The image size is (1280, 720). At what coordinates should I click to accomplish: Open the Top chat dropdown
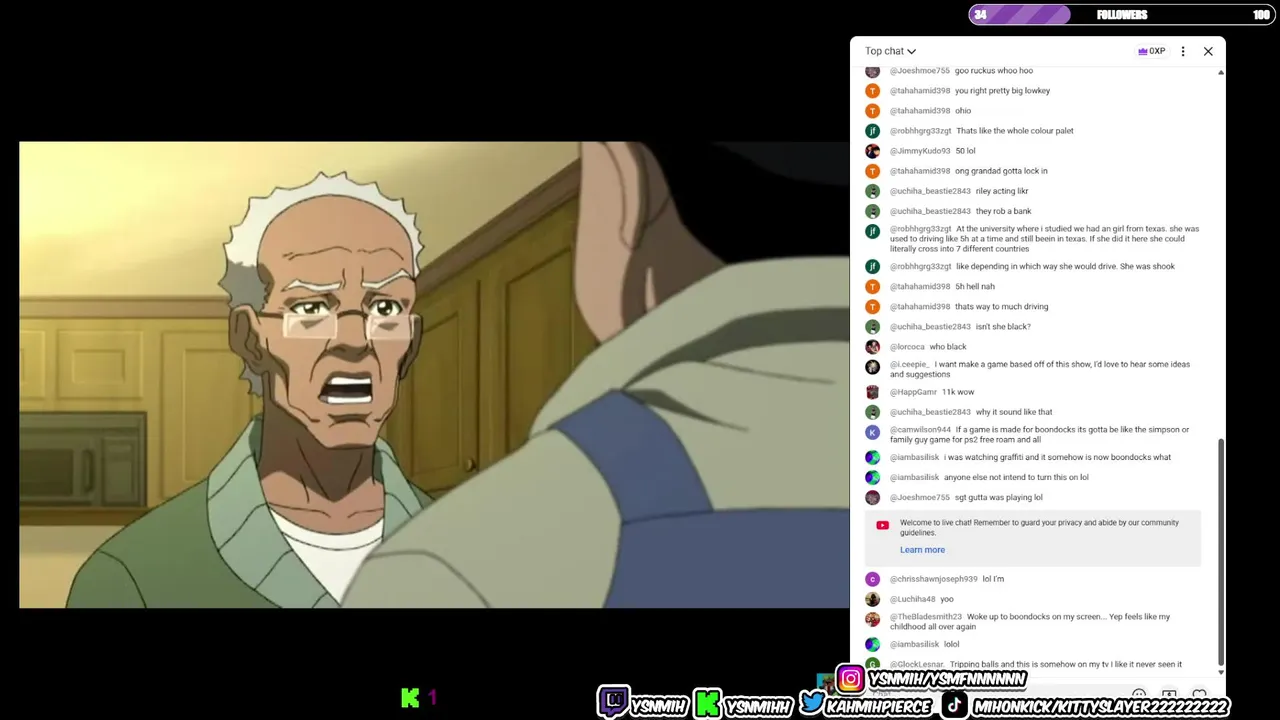pyautogui.click(x=890, y=51)
